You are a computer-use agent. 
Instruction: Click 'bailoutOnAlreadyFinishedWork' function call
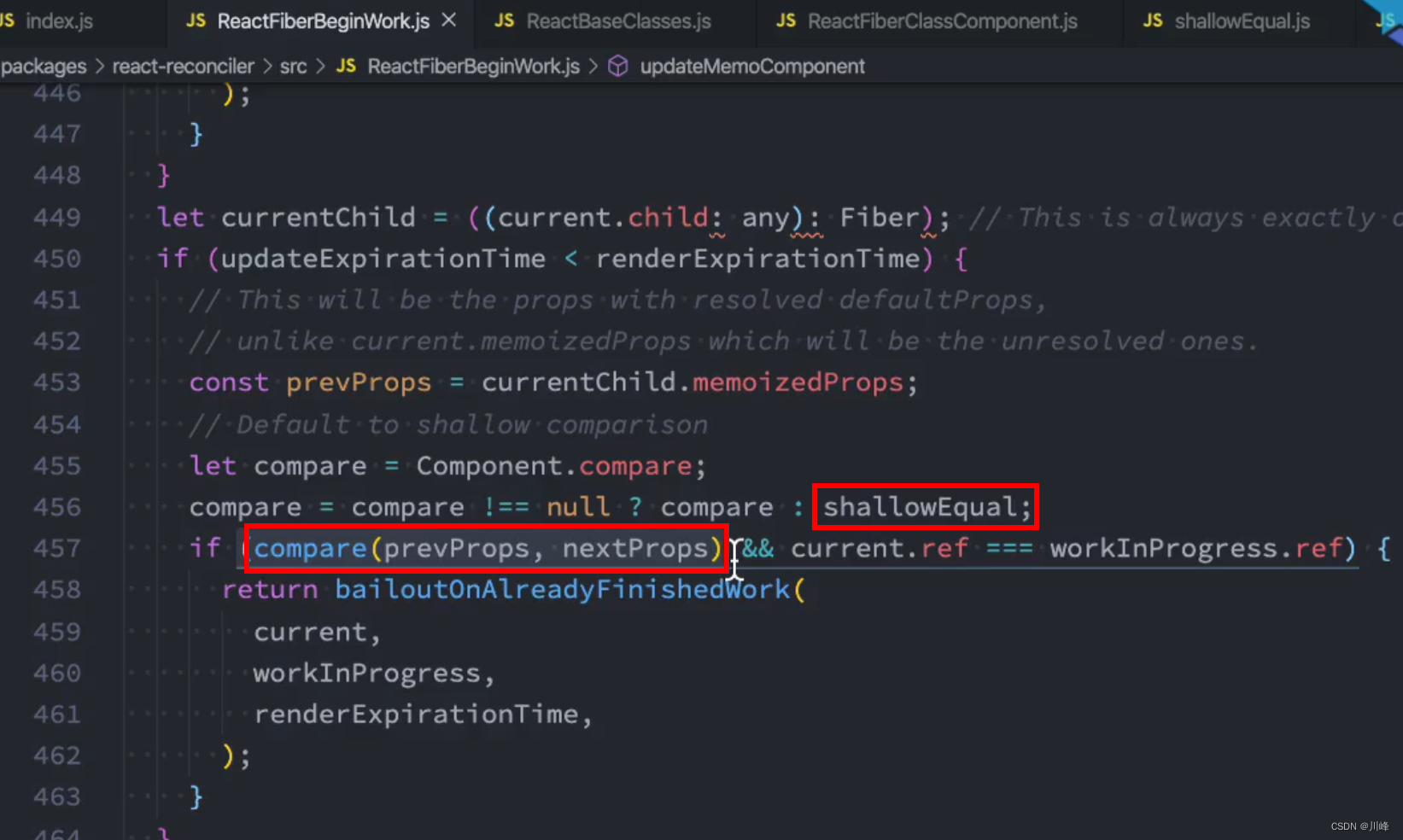(x=562, y=589)
